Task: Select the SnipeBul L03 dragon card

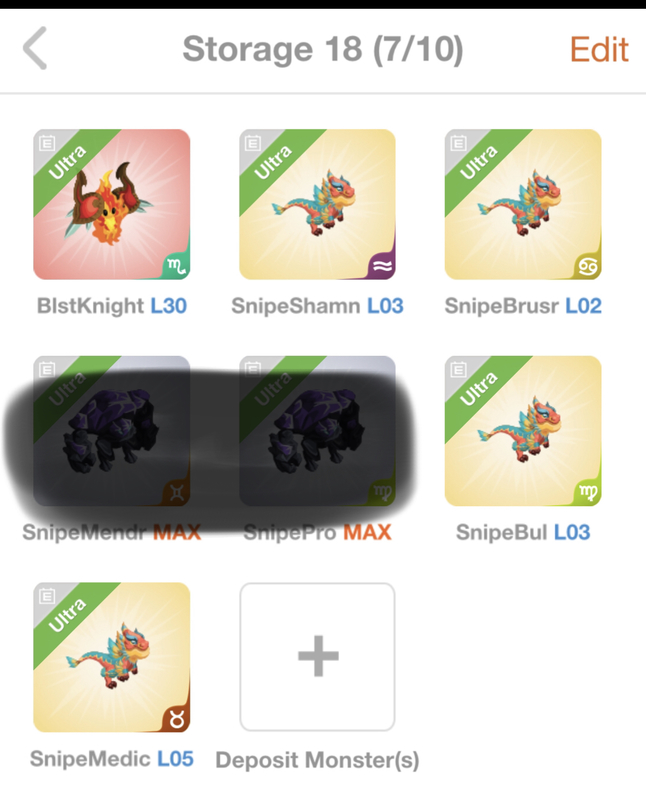Action: point(523,431)
